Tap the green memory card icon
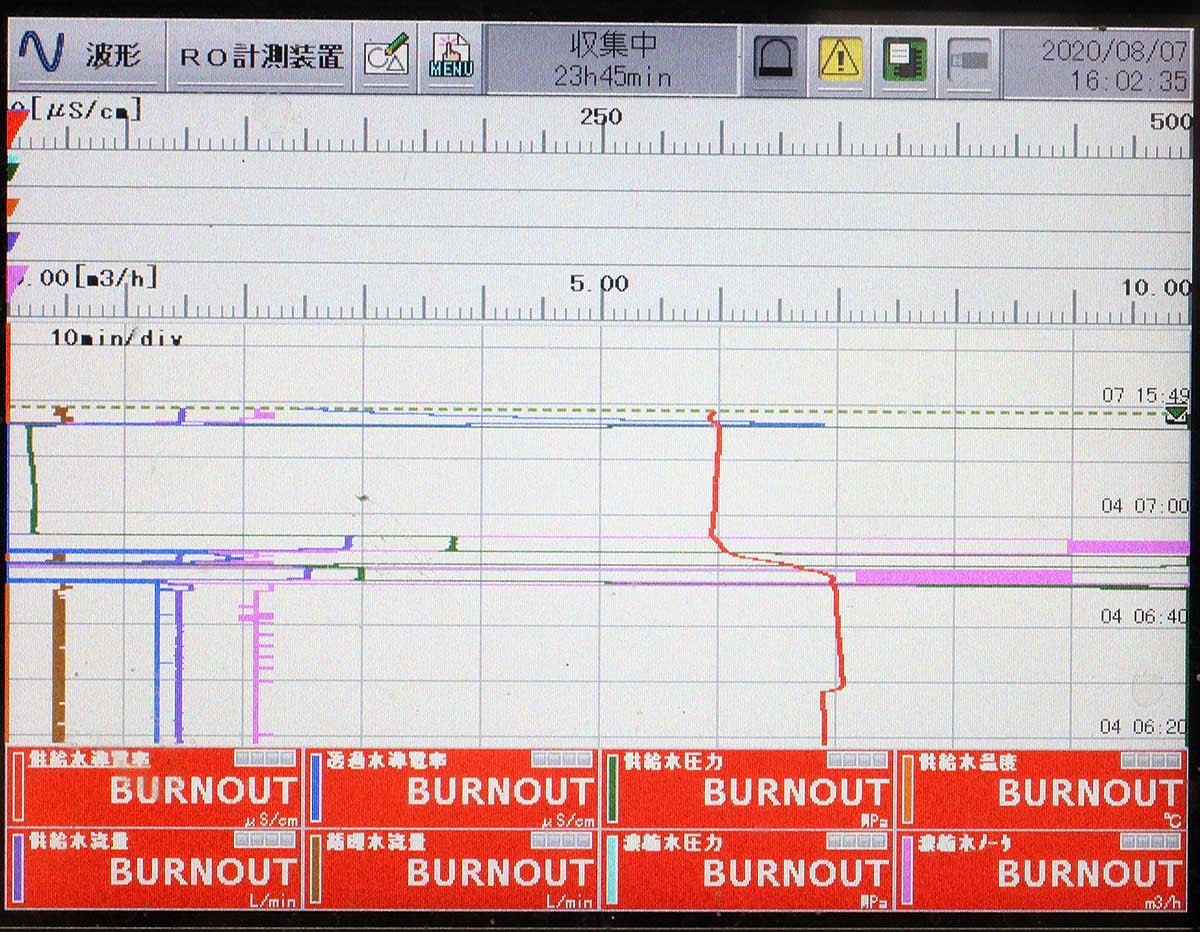The image size is (1200, 932). point(903,58)
